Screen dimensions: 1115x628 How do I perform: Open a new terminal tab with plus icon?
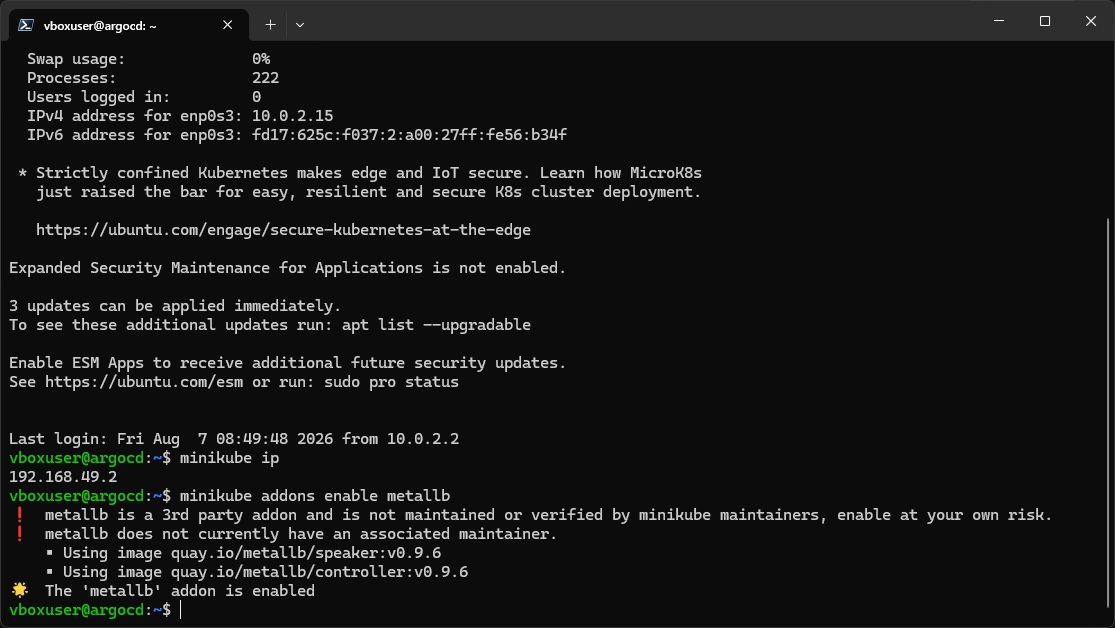(270, 25)
